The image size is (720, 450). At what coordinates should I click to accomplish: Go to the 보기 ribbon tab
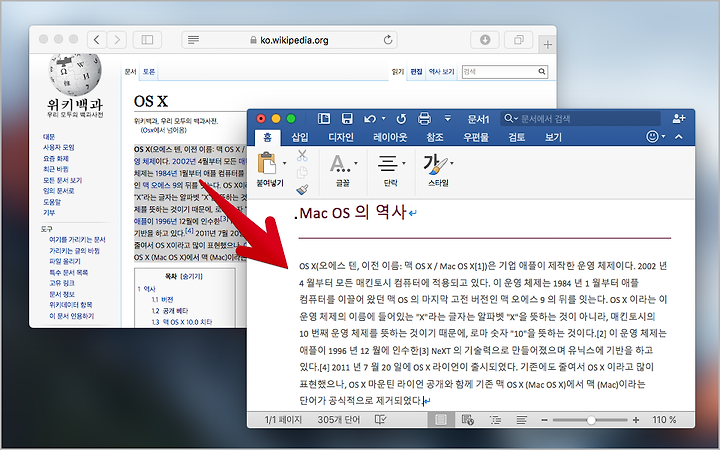click(553, 137)
